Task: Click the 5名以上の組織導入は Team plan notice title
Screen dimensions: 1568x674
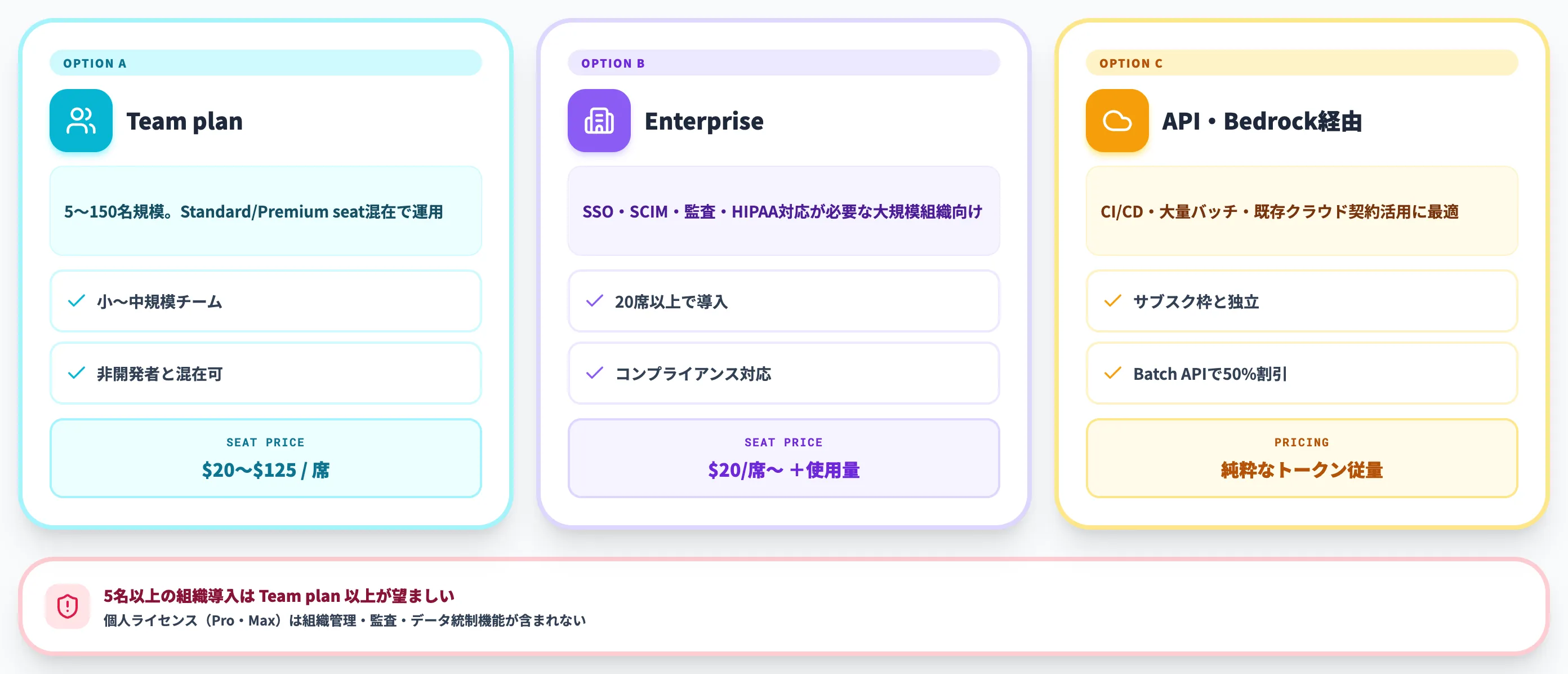Action: pyautogui.click(x=279, y=596)
